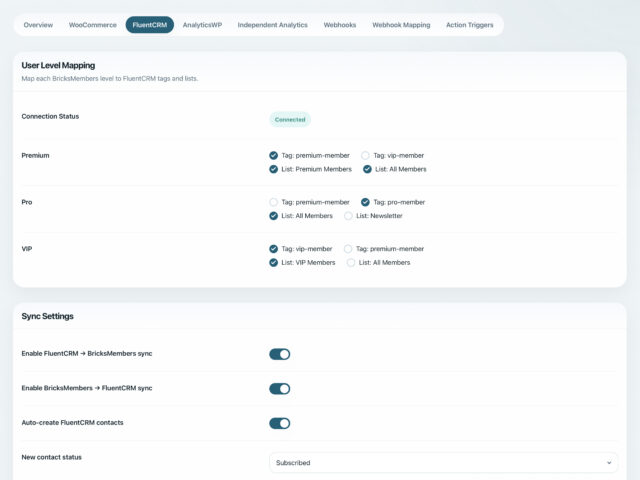Viewport: 640px width, 480px height.
Task: Select the FluentCRM tab
Action: point(150,25)
